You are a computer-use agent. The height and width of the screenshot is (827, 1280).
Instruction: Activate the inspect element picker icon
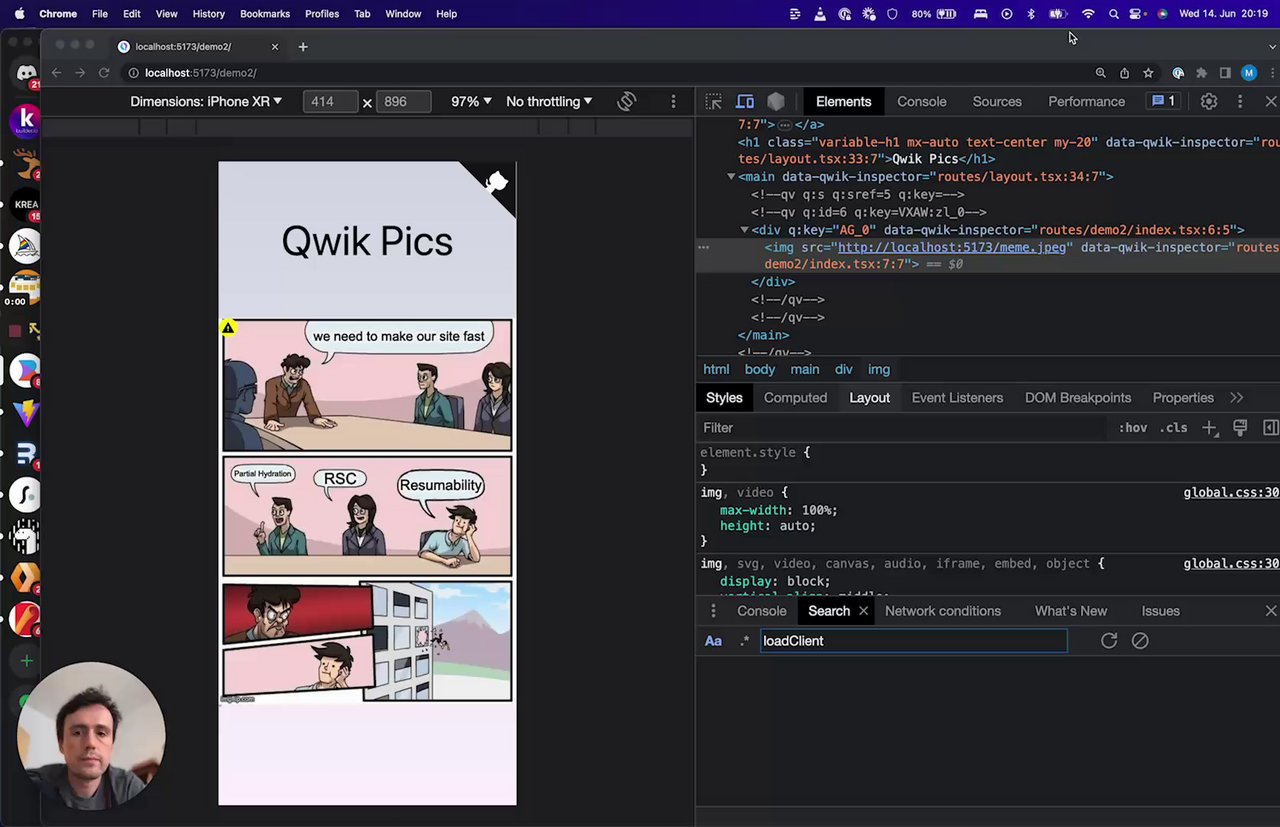click(713, 102)
